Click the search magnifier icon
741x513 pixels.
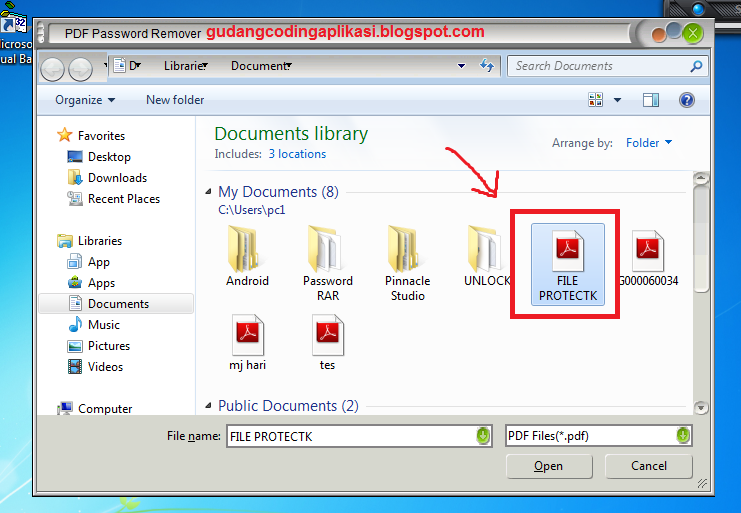pos(696,66)
